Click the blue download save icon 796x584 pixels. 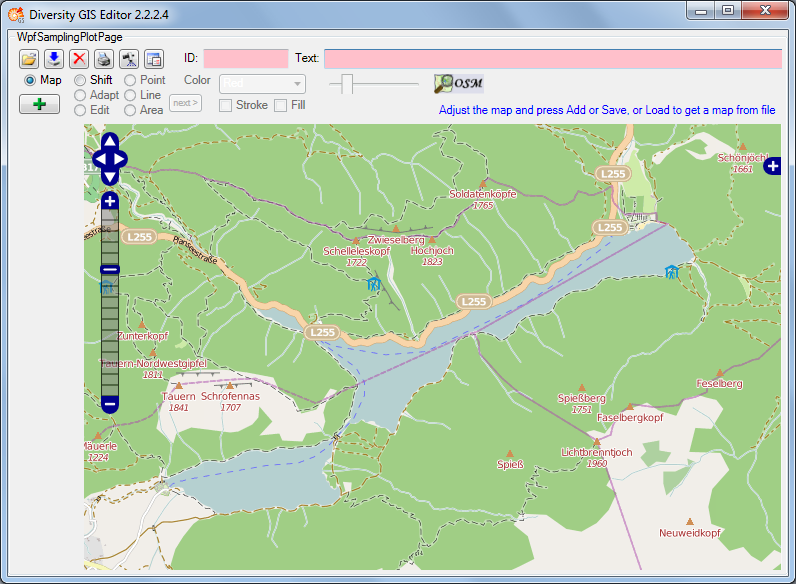click(x=54, y=58)
